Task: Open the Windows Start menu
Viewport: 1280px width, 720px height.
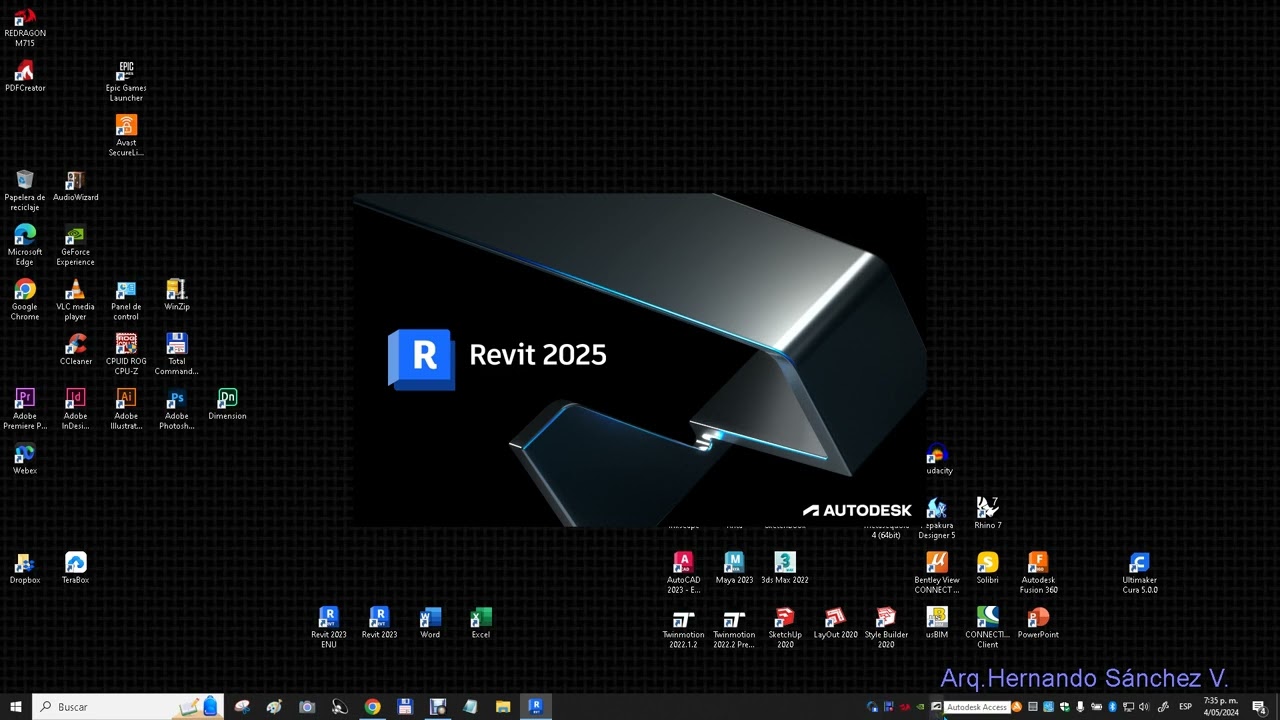Action: (x=16, y=707)
